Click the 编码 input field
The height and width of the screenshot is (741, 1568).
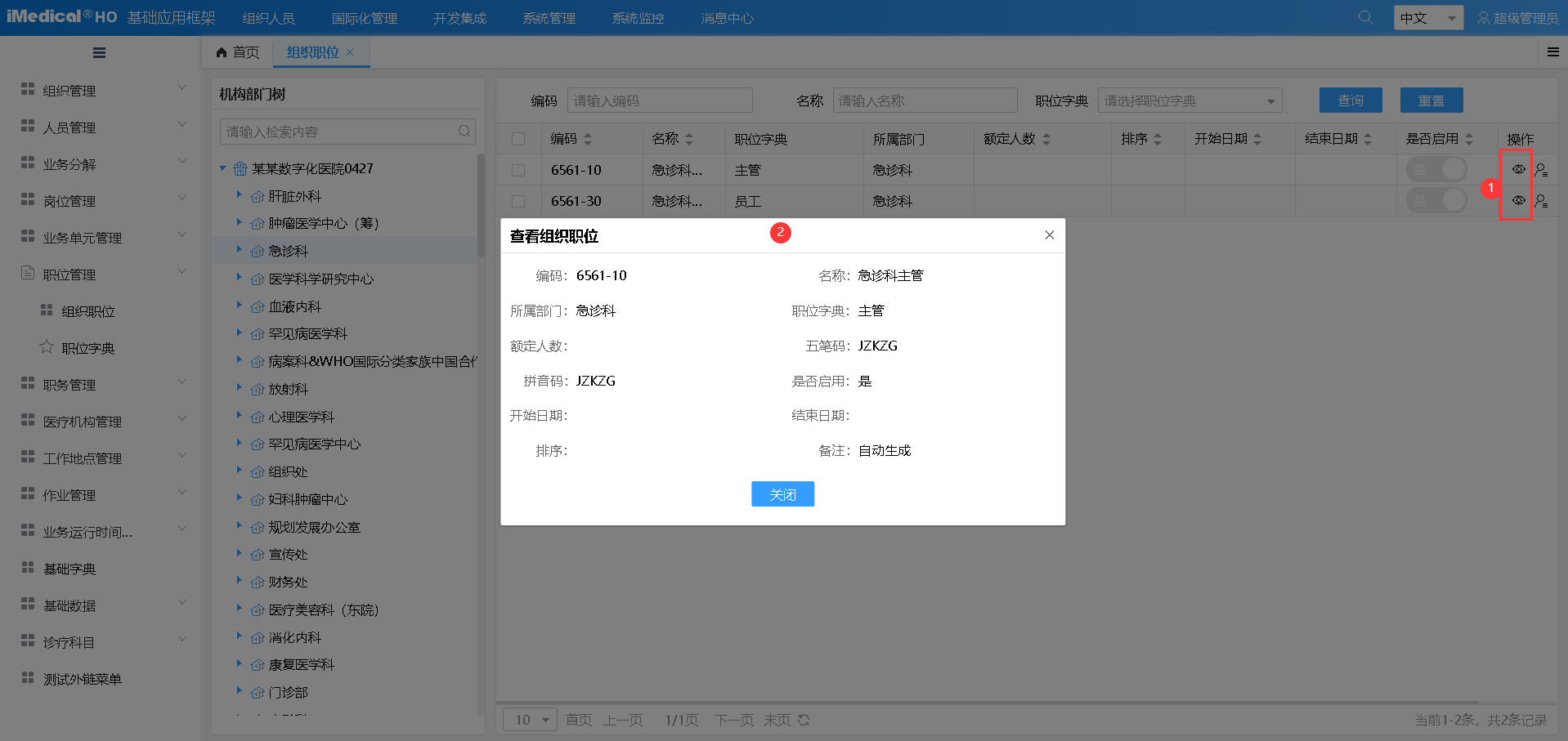(x=659, y=100)
